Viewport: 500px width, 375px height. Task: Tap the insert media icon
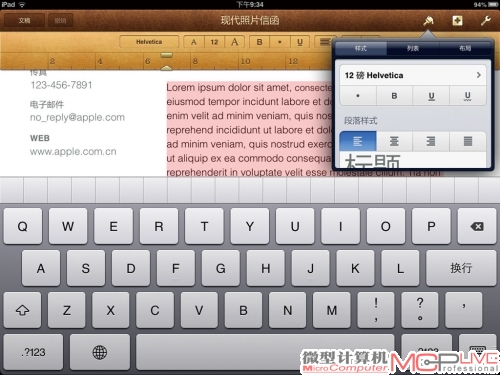(x=457, y=21)
